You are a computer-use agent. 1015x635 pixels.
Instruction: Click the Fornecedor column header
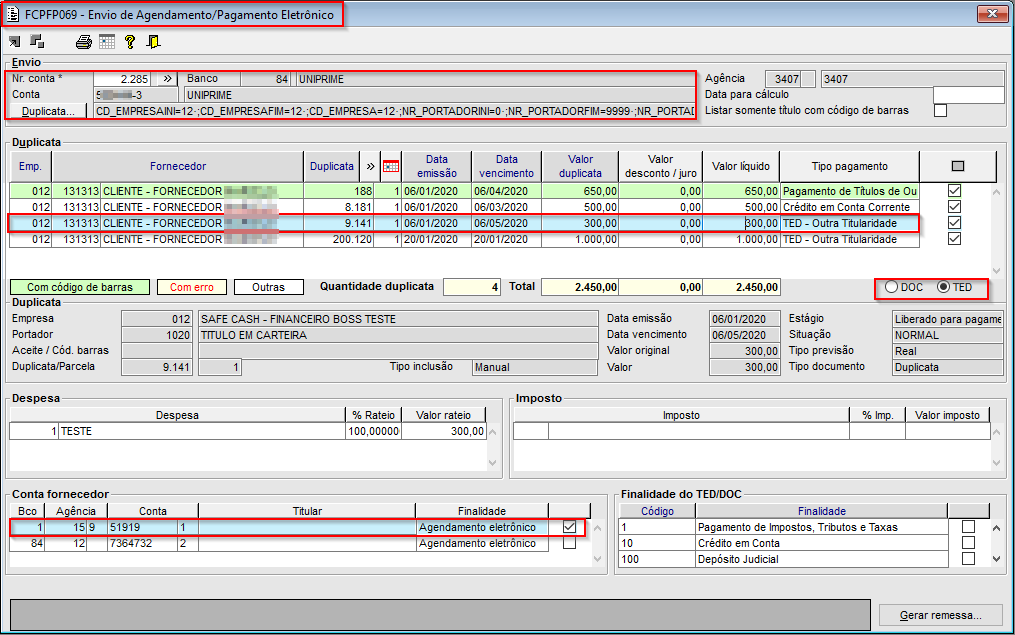click(x=178, y=166)
